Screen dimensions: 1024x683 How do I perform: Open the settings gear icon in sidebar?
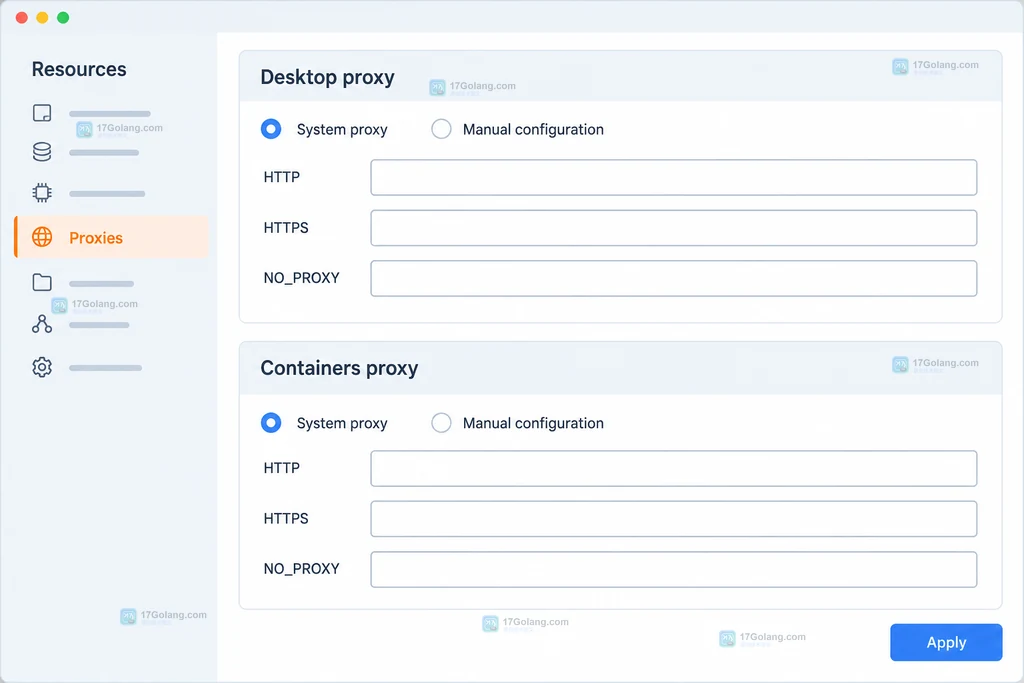(42, 367)
